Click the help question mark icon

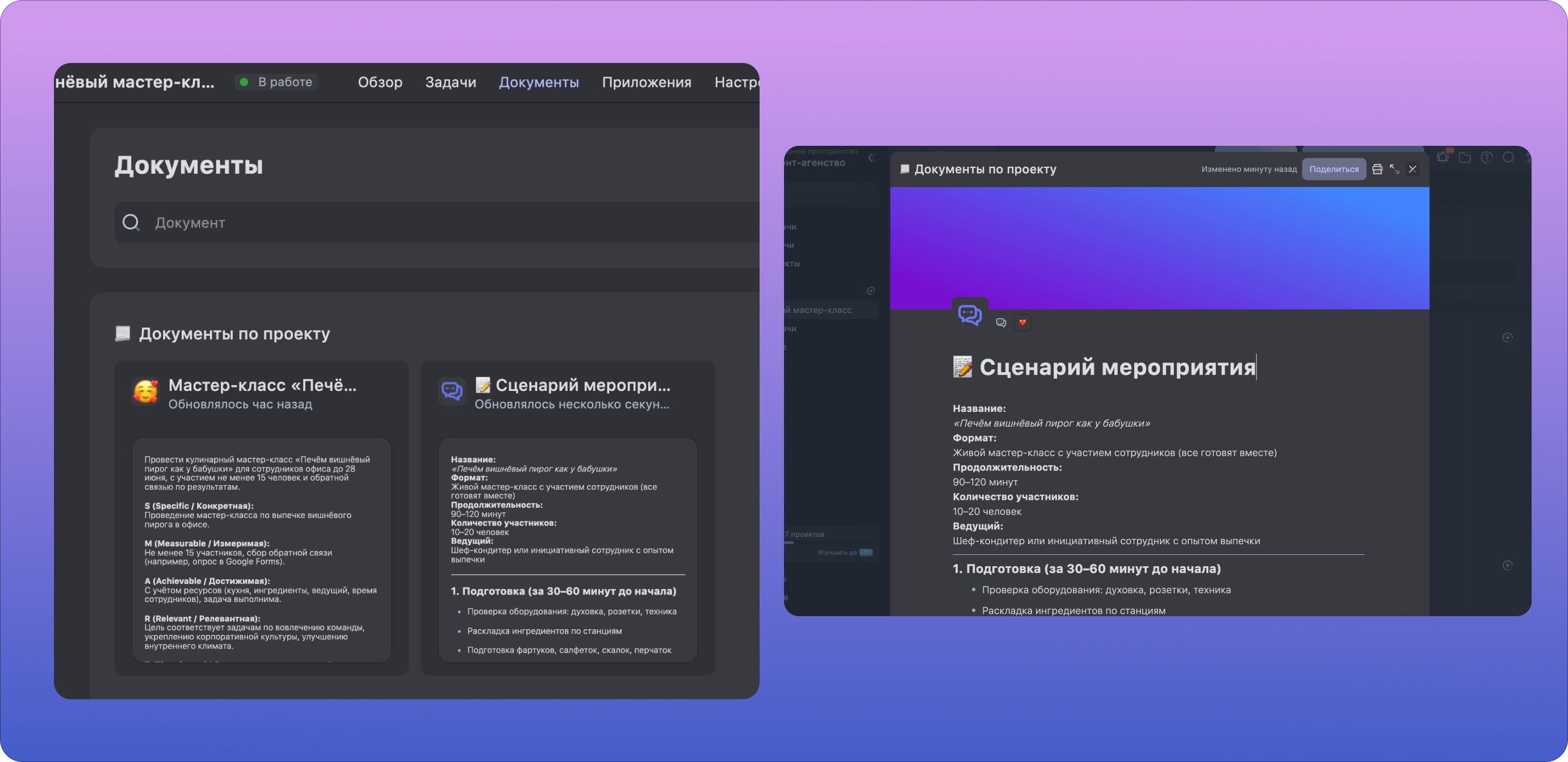(1486, 158)
